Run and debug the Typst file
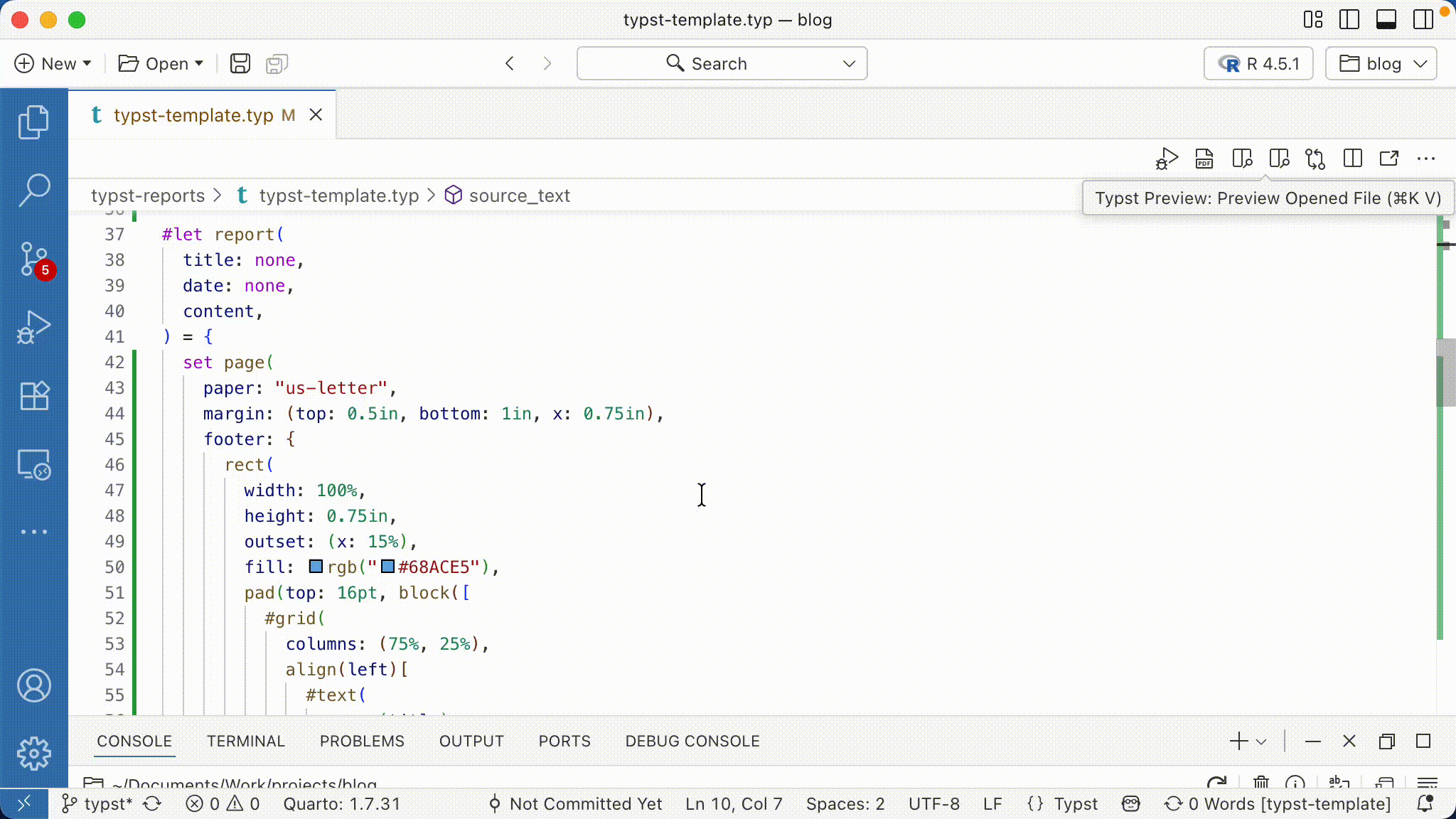 [x=1166, y=159]
